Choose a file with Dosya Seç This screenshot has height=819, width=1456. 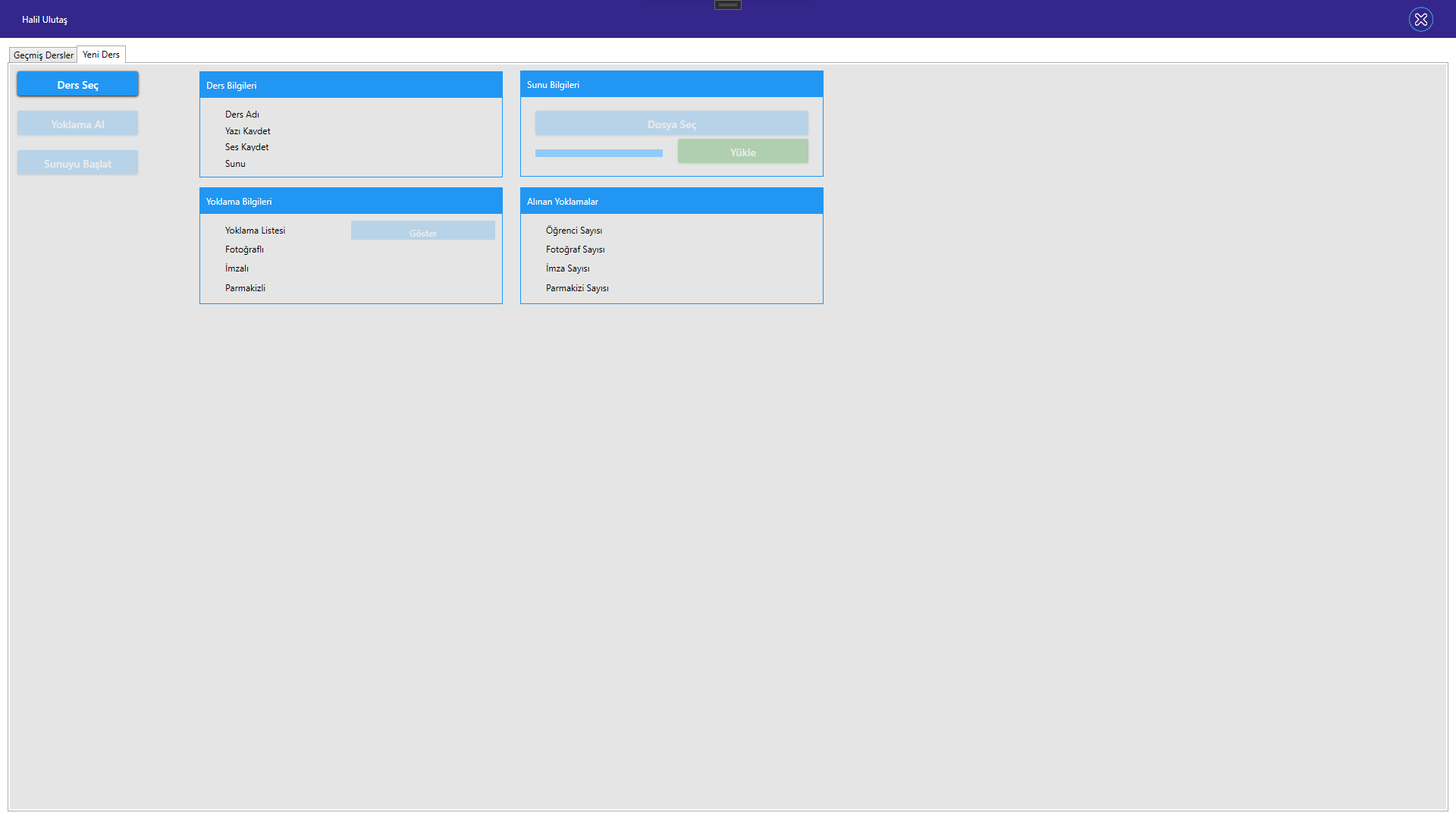coord(671,124)
